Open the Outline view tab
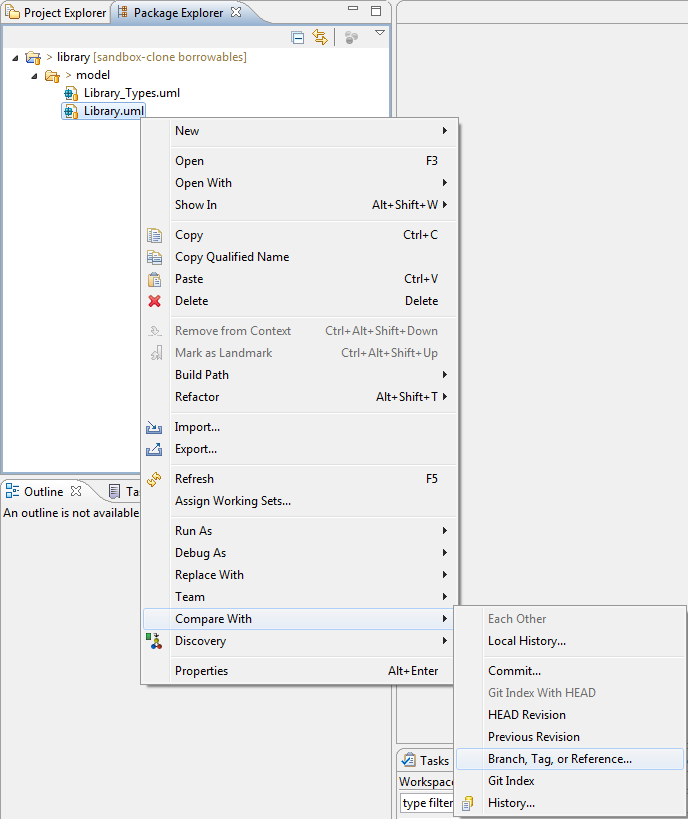 pyautogui.click(x=42, y=491)
